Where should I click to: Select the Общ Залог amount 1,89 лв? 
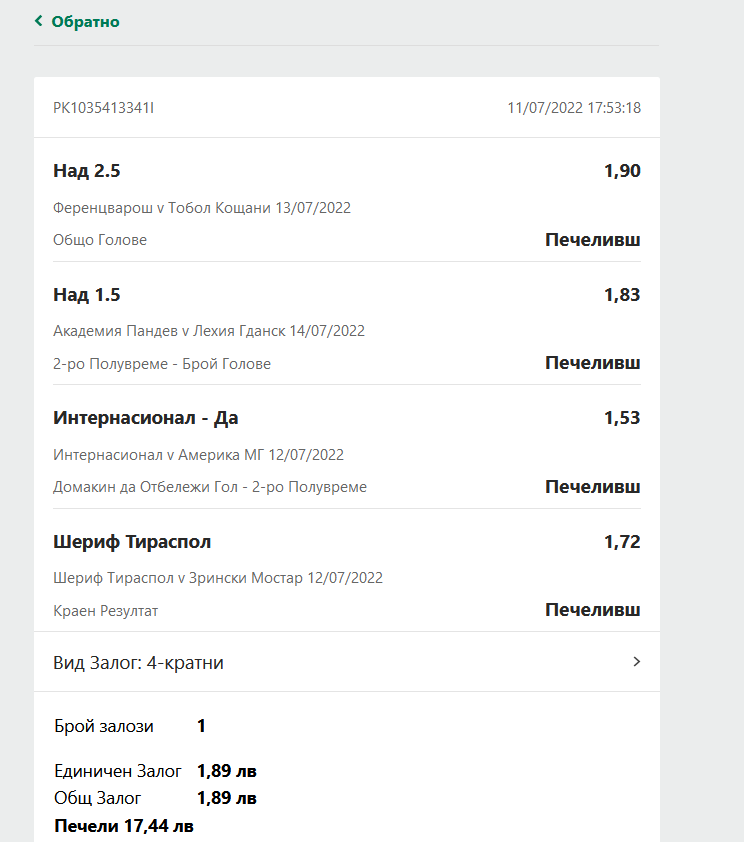pyautogui.click(x=226, y=798)
